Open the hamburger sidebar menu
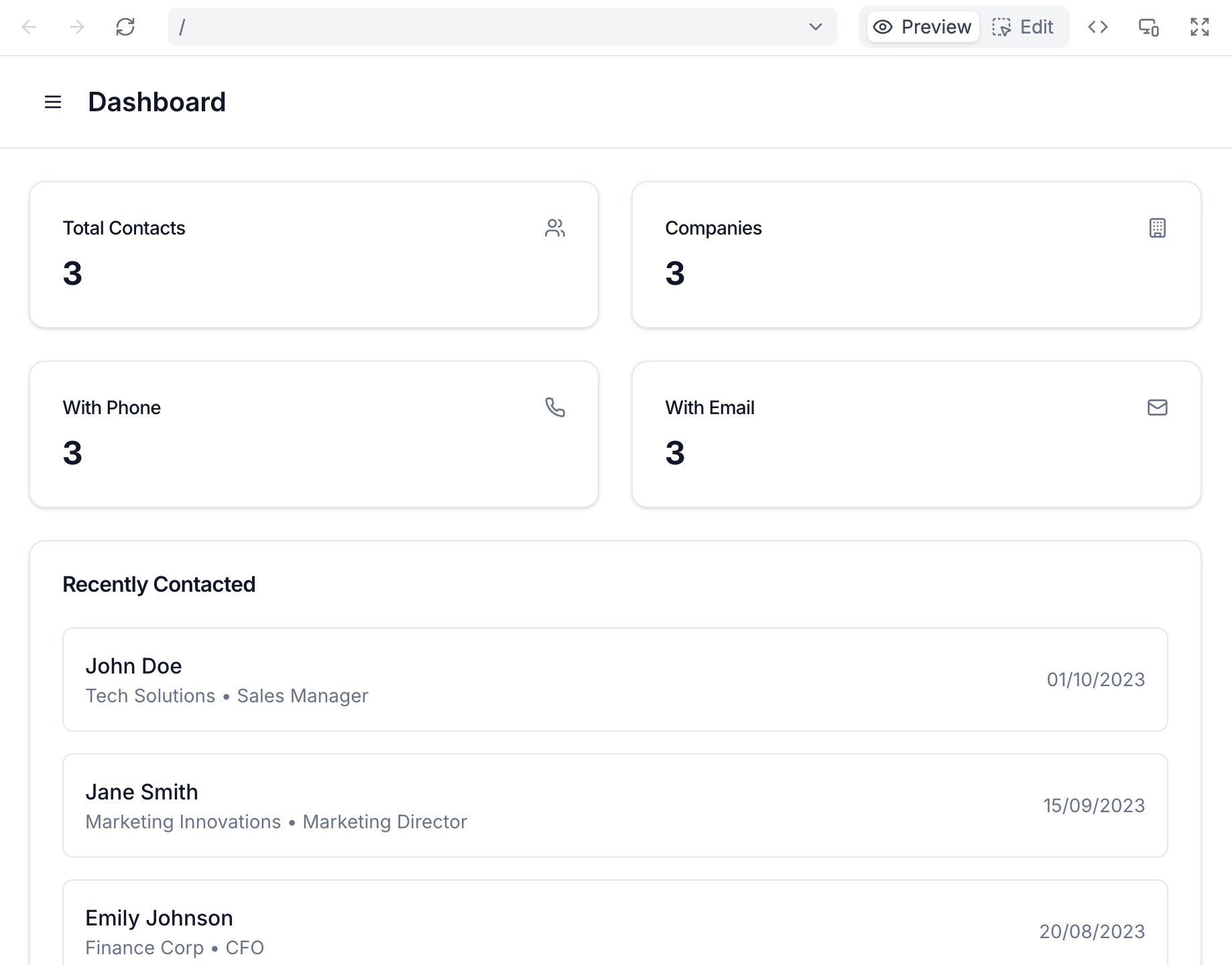1232x965 pixels. pyautogui.click(x=53, y=102)
